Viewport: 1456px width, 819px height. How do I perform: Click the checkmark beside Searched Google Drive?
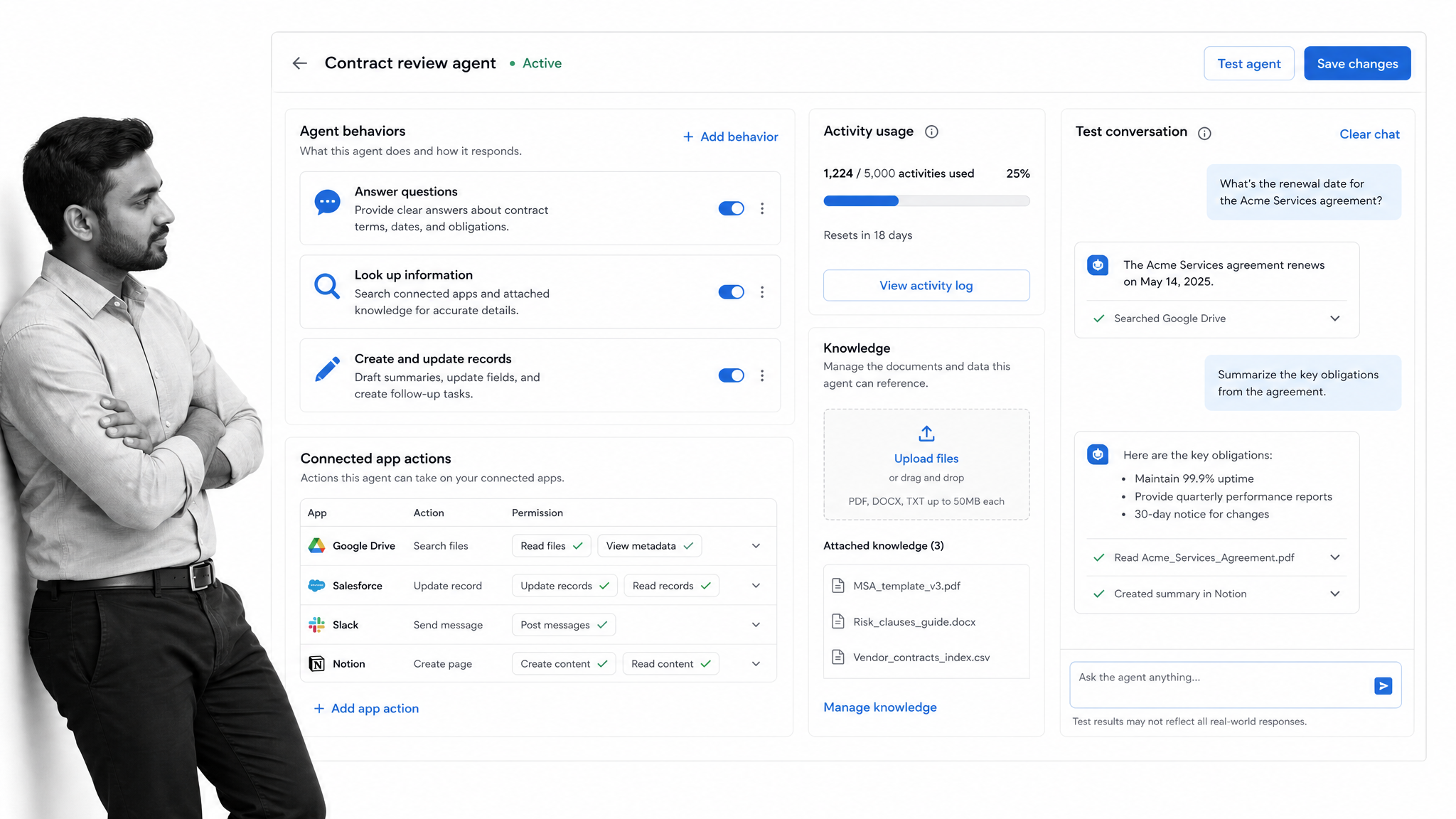click(x=1099, y=318)
